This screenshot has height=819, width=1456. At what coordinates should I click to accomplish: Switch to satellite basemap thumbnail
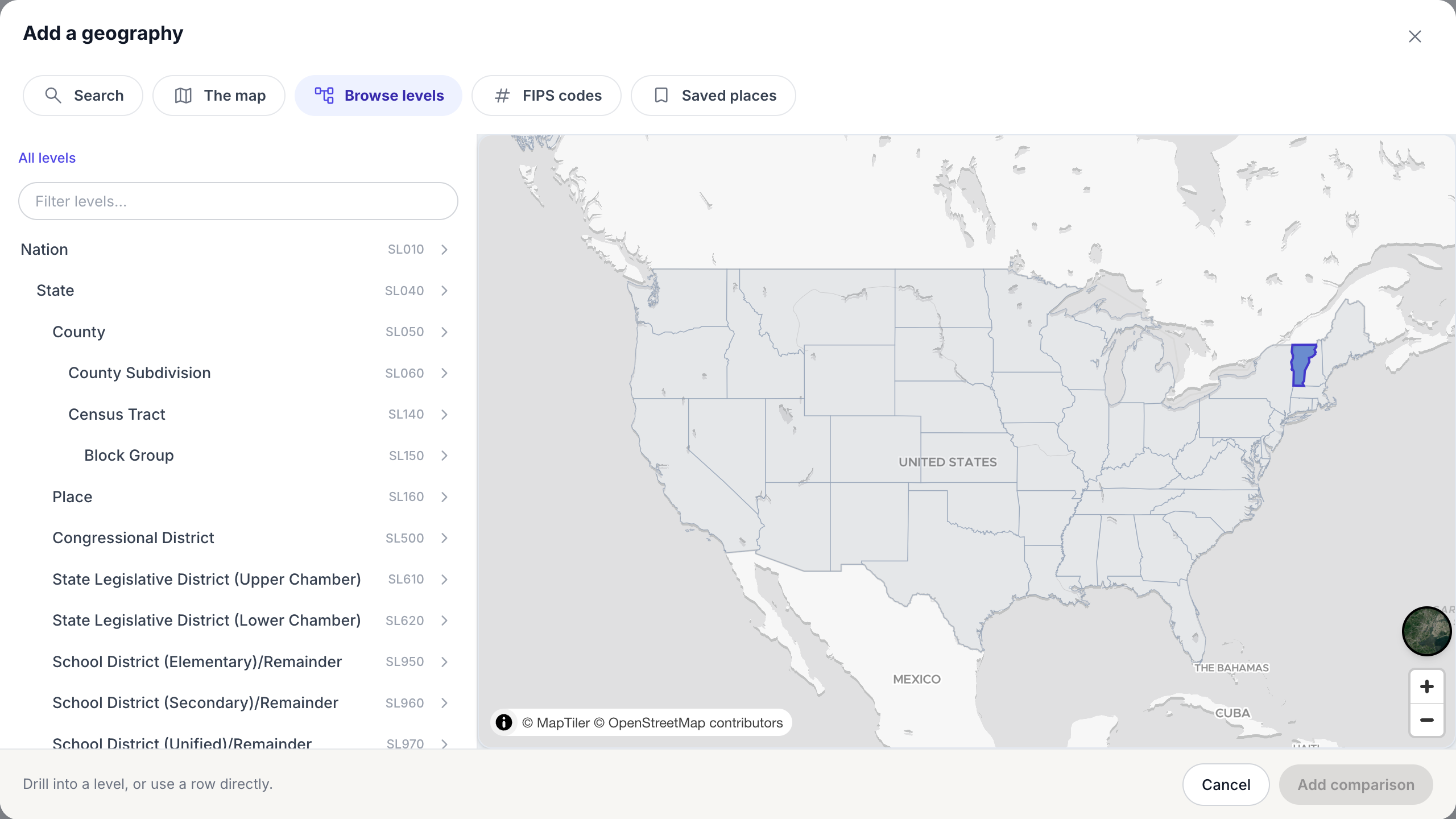[x=1426, y=631]
